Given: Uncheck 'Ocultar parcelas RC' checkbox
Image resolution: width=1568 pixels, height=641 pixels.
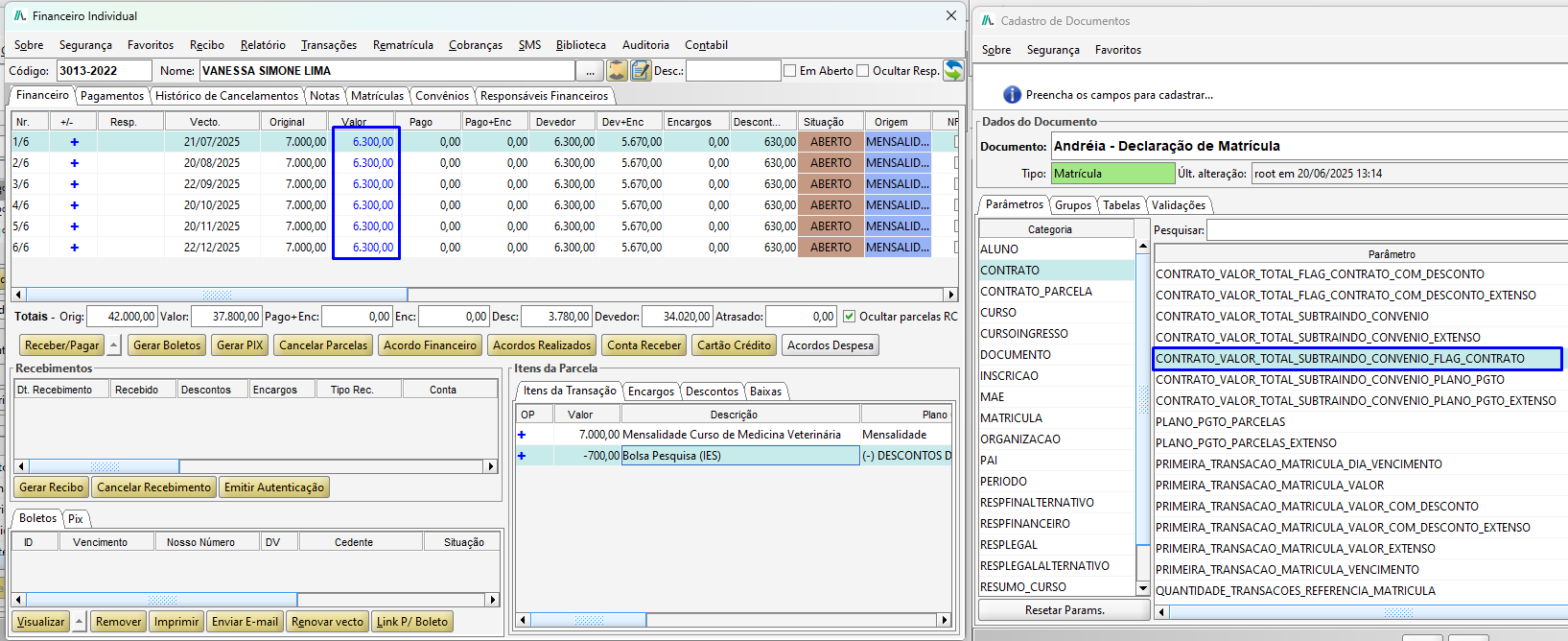Looking at the screenshot, I should coord(849,317).
